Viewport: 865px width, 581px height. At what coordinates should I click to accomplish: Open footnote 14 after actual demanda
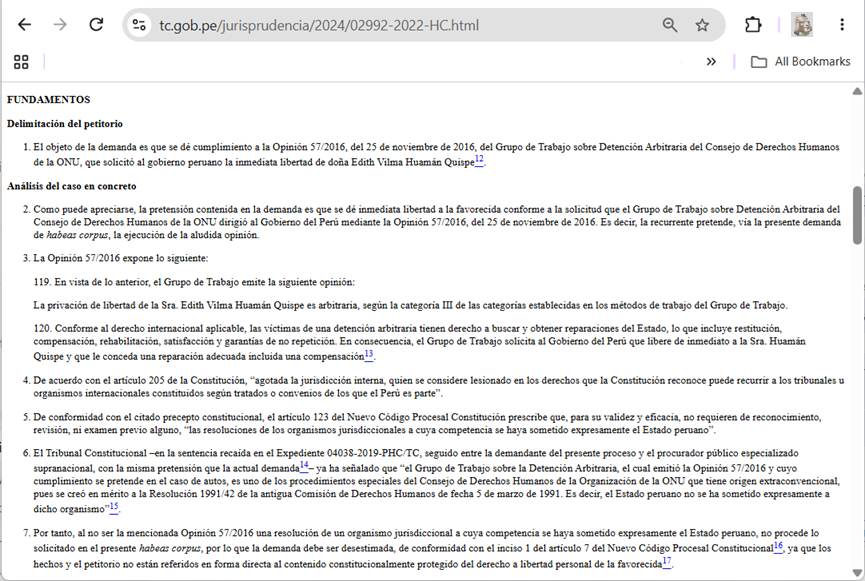(x=304, y=466)
